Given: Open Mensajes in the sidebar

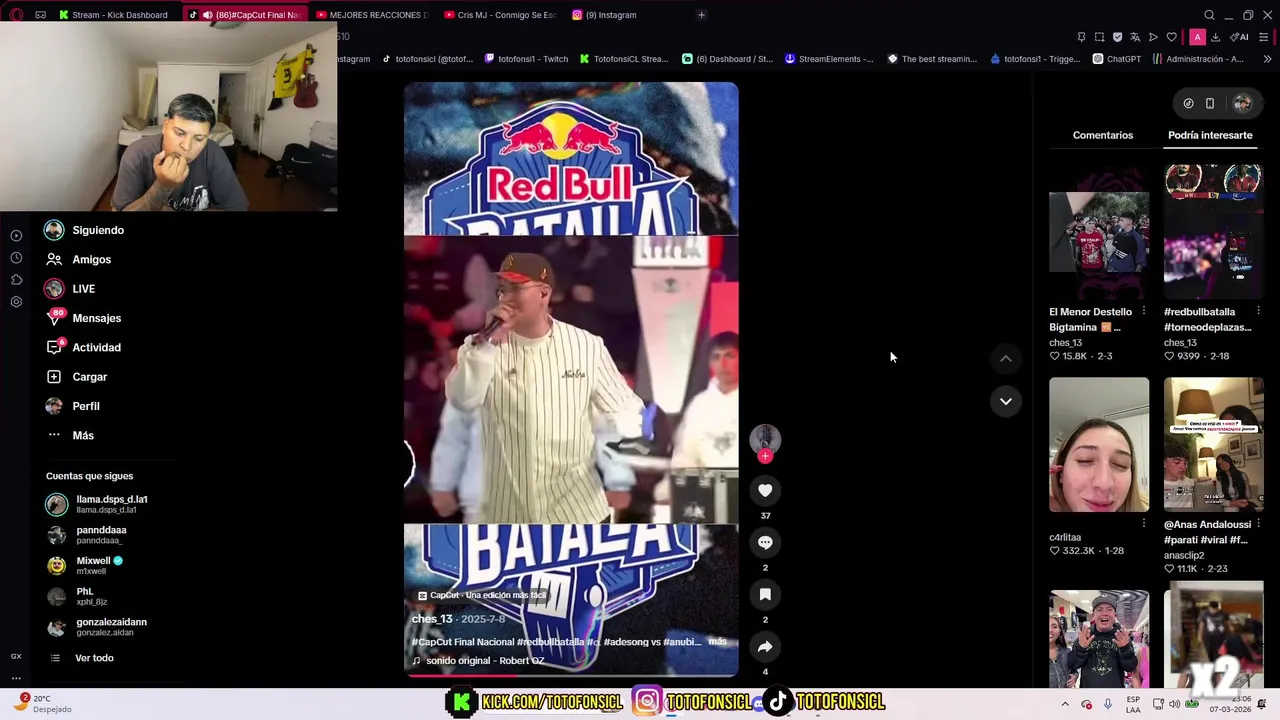Looking at the screenshot, I should (83, 318).
